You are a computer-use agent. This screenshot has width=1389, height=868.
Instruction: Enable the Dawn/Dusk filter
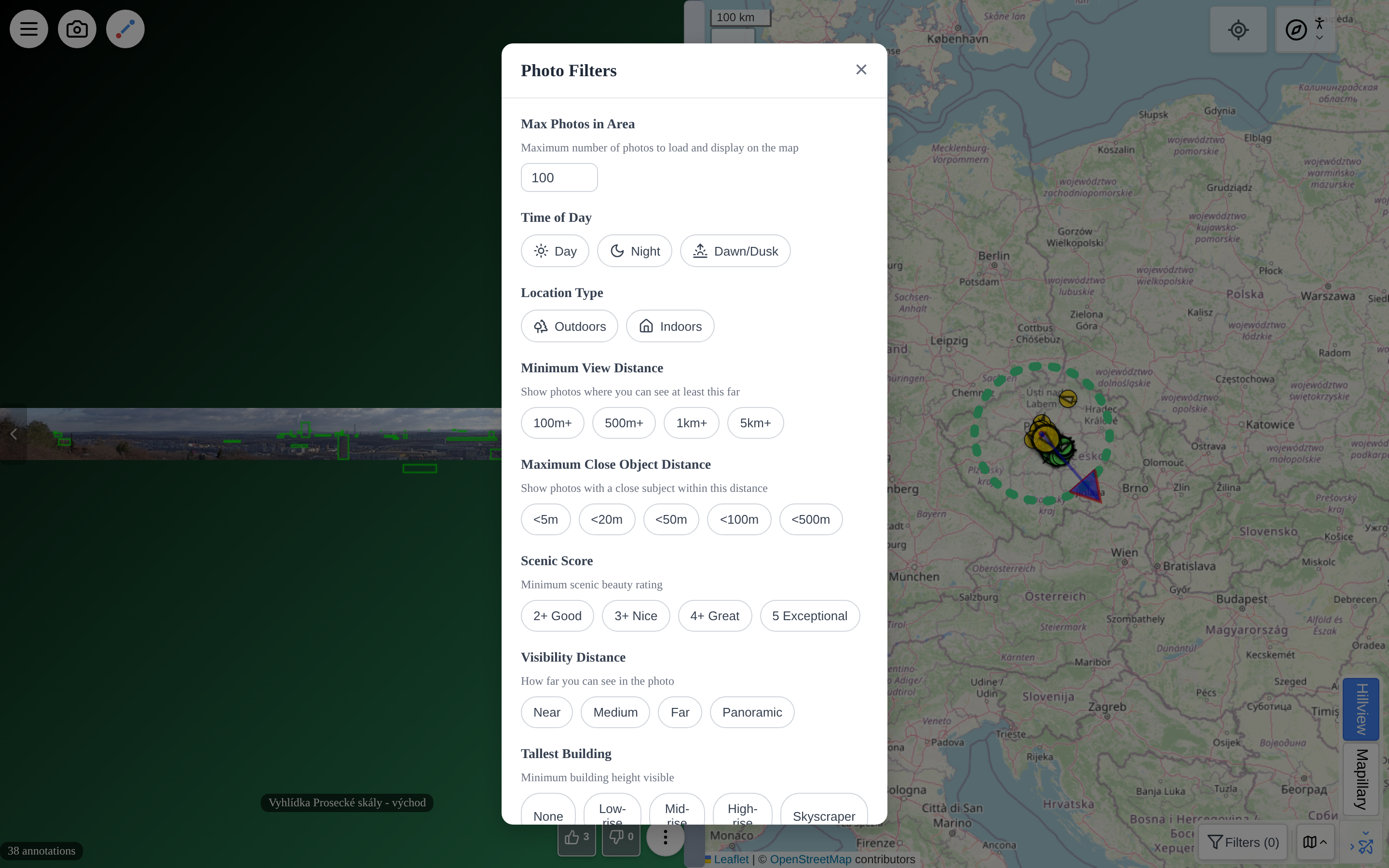[x=735, y=251]
